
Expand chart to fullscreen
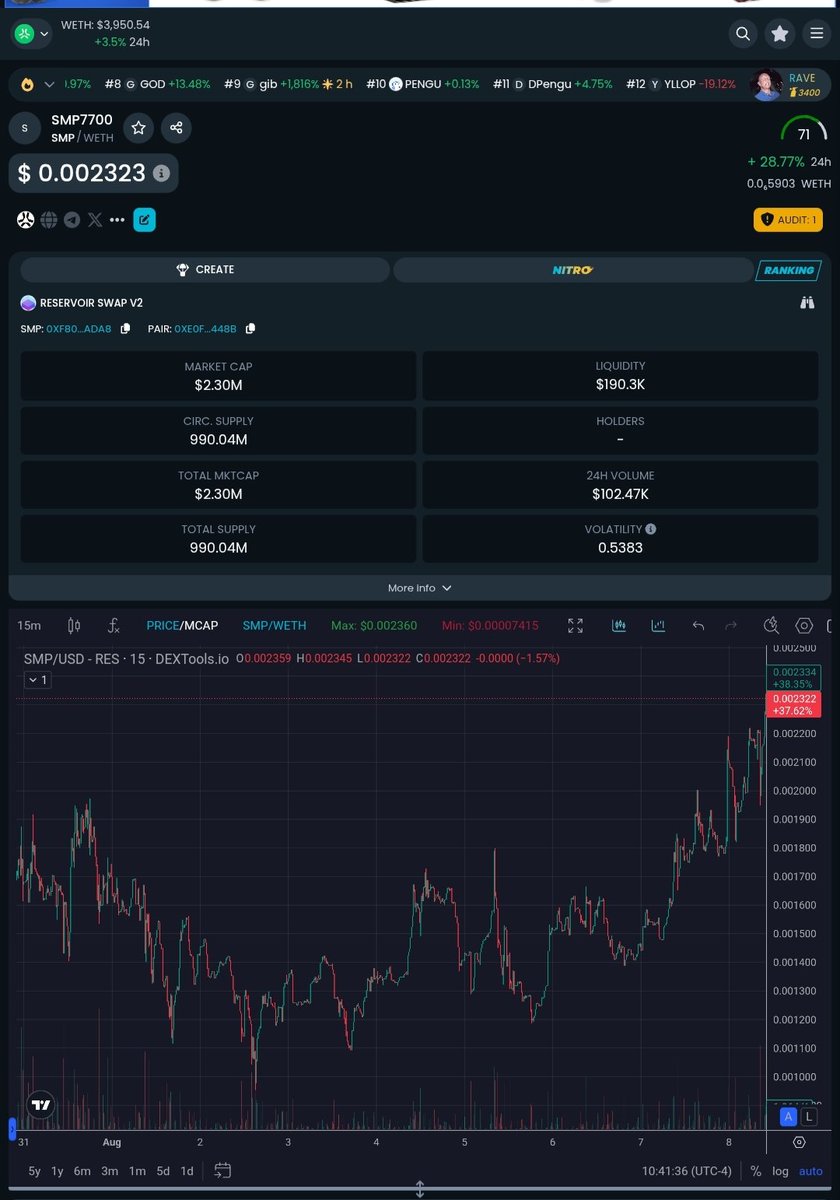(575, 626)
